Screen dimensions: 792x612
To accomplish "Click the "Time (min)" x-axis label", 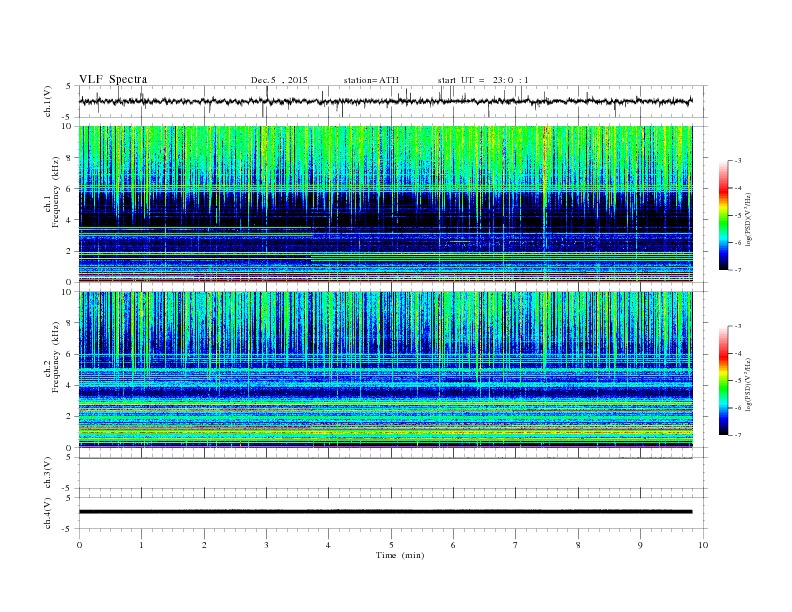I will (x=400, y=555).
